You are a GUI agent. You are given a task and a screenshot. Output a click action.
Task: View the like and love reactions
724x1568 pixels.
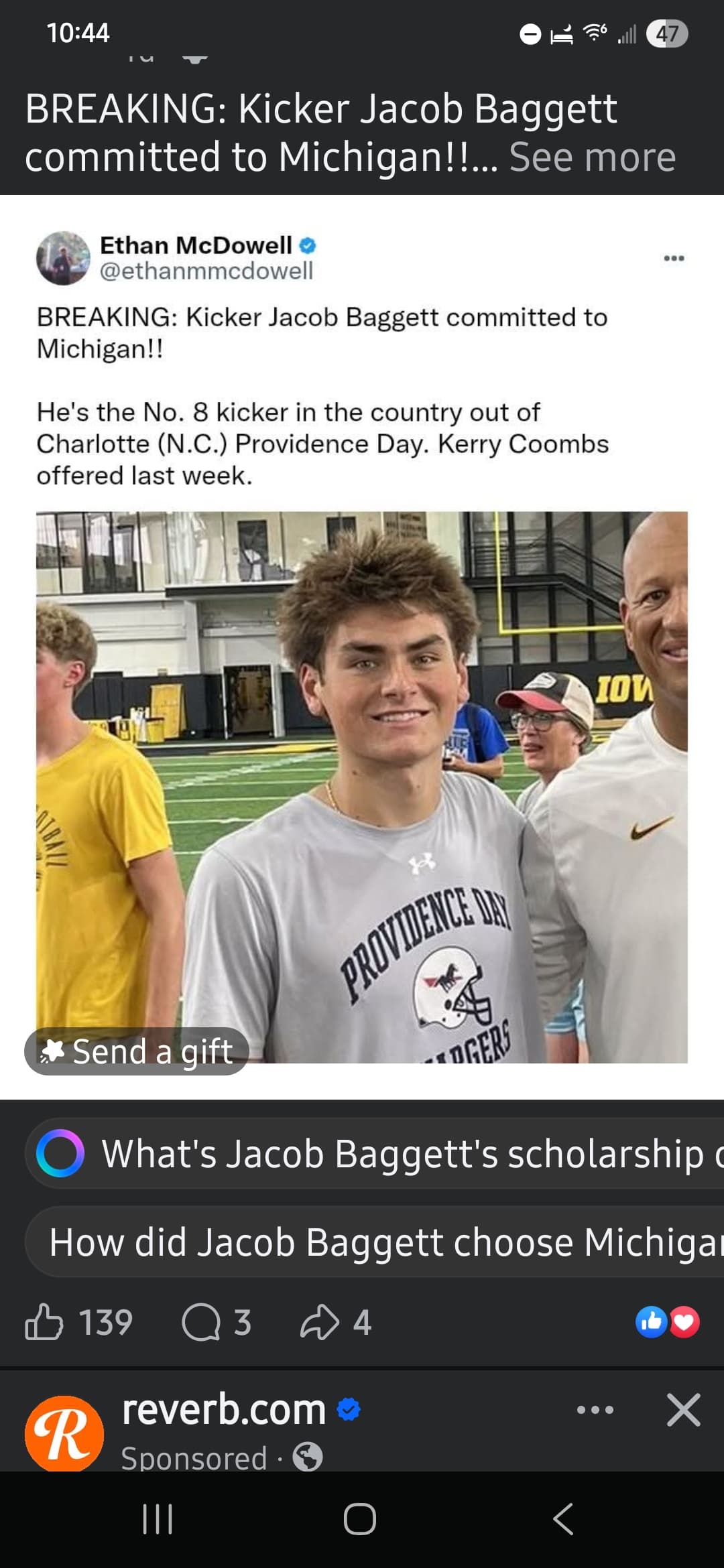pyautogui.click(x=667, y=1322)
